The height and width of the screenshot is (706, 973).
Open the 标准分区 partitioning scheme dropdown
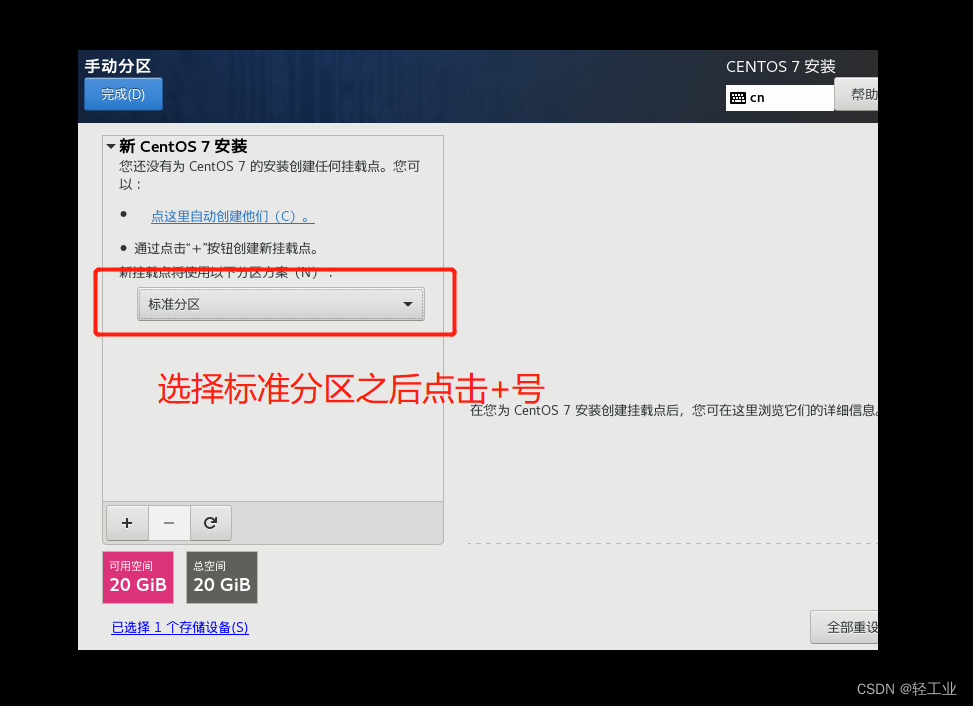(x=280, y=304)
